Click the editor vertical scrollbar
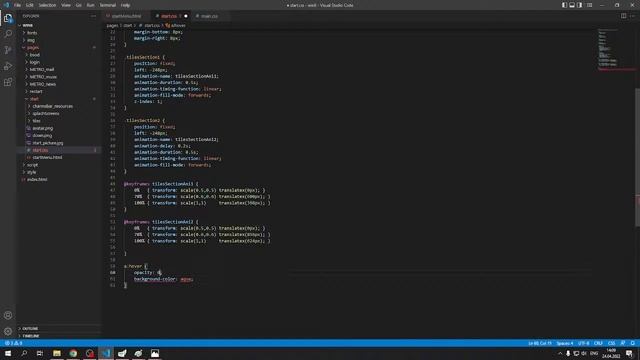Viewport: 640px width, 360px height. click(638, 157)
